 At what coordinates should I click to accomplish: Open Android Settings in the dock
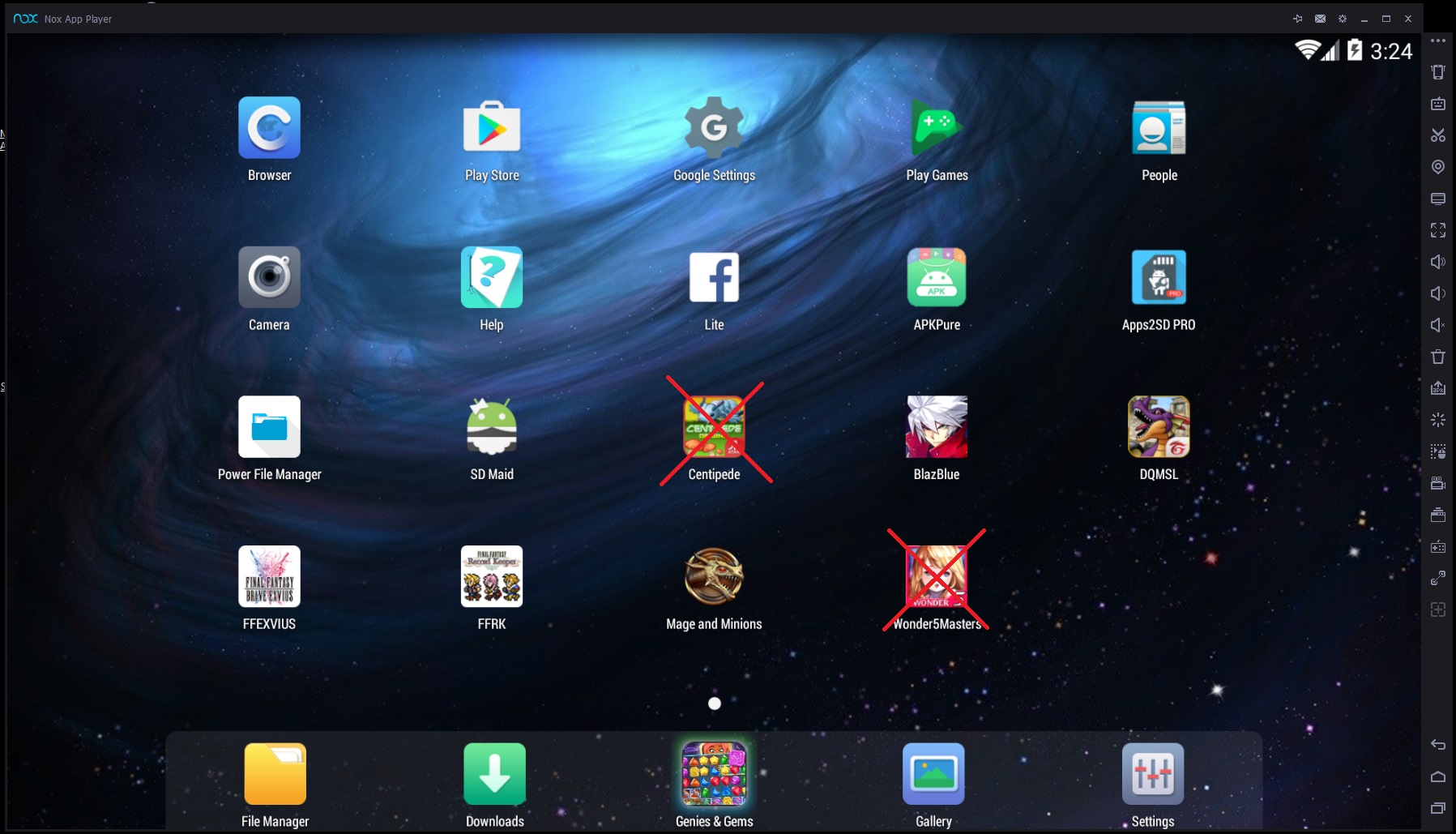point(1153,774)
